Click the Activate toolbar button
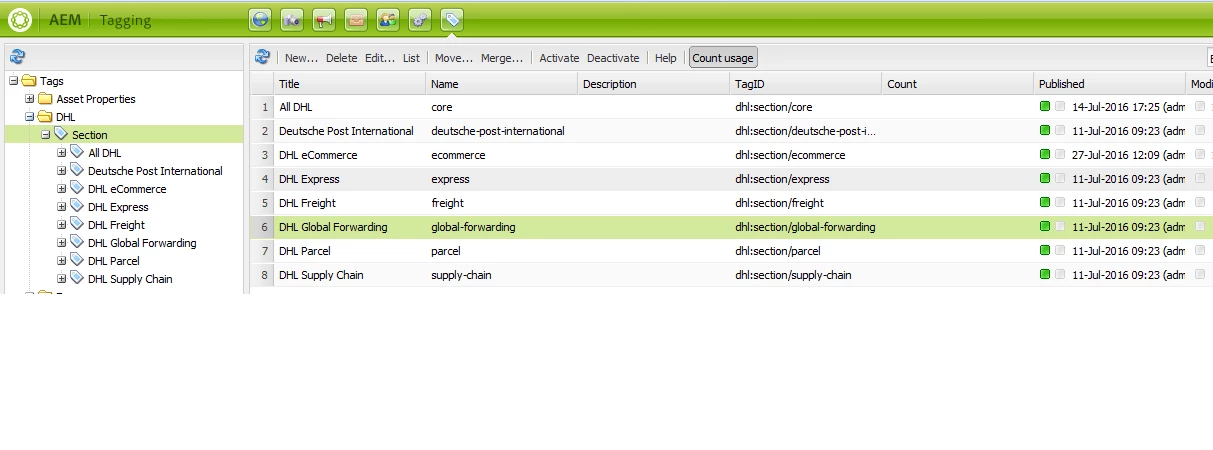The width and height of the screenshot is (1213, 450). [559, 58]
